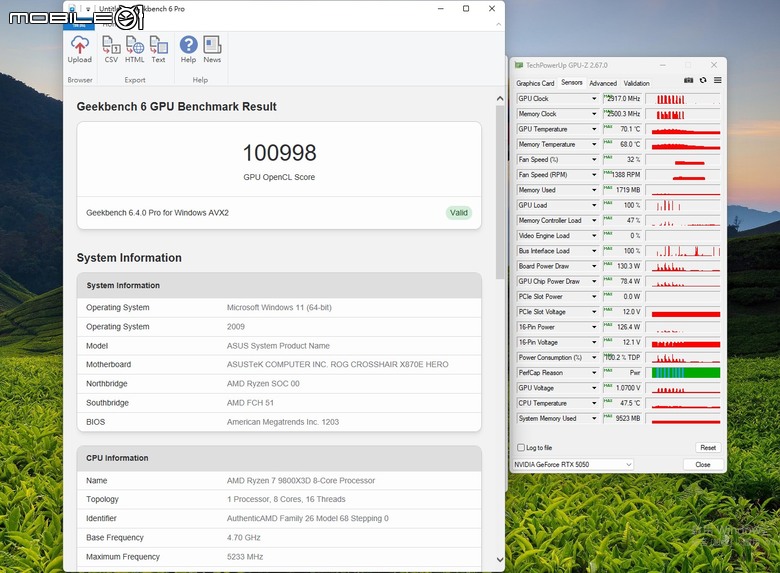The height and width of the screenshot is (573, 780).
Task: Open GPU Temperature sensor dropdown
Action: point(594,129)
